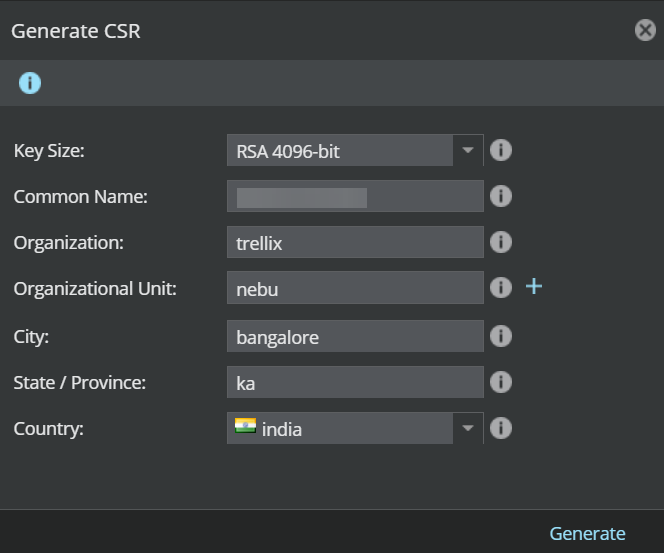This screenshot has width=664, height=553.
Task: Open the Key Size dropdown arrow
Action: pos(468,150)
